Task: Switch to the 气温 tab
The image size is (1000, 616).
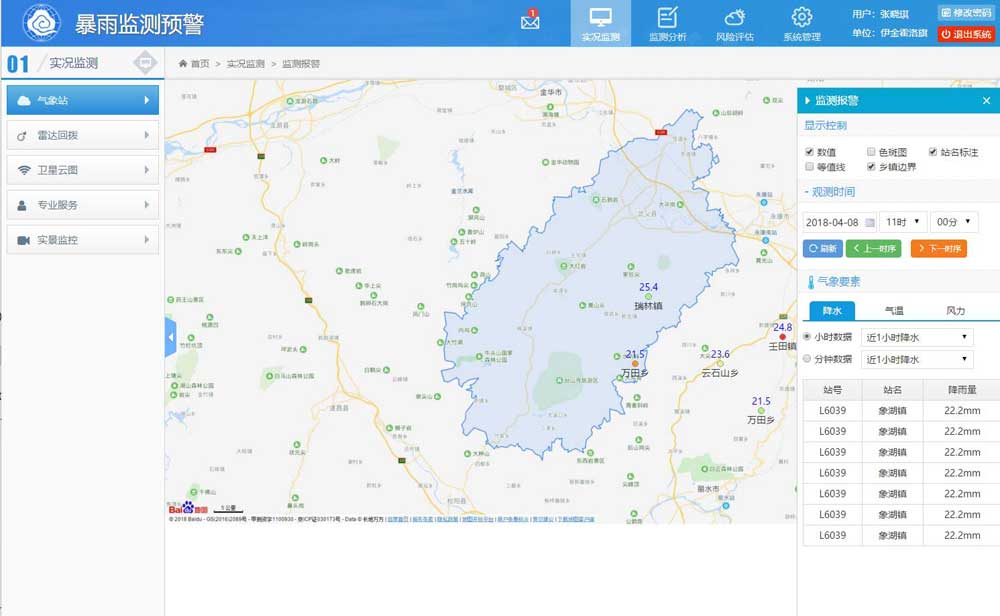Action: [893, 311]
